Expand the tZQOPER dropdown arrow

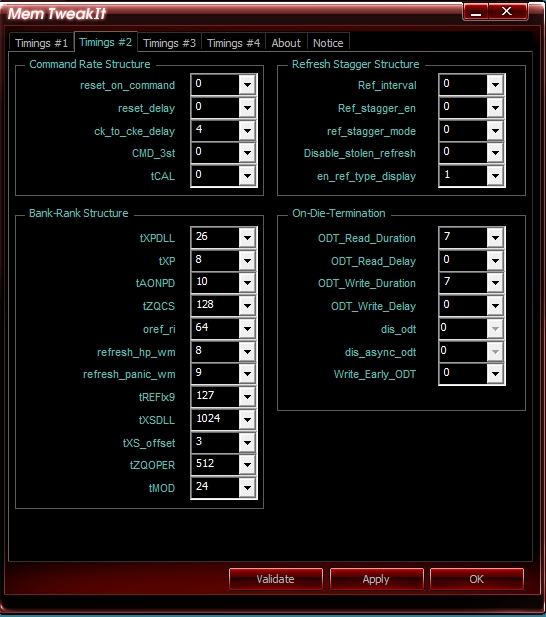click(x=247, y=465)
